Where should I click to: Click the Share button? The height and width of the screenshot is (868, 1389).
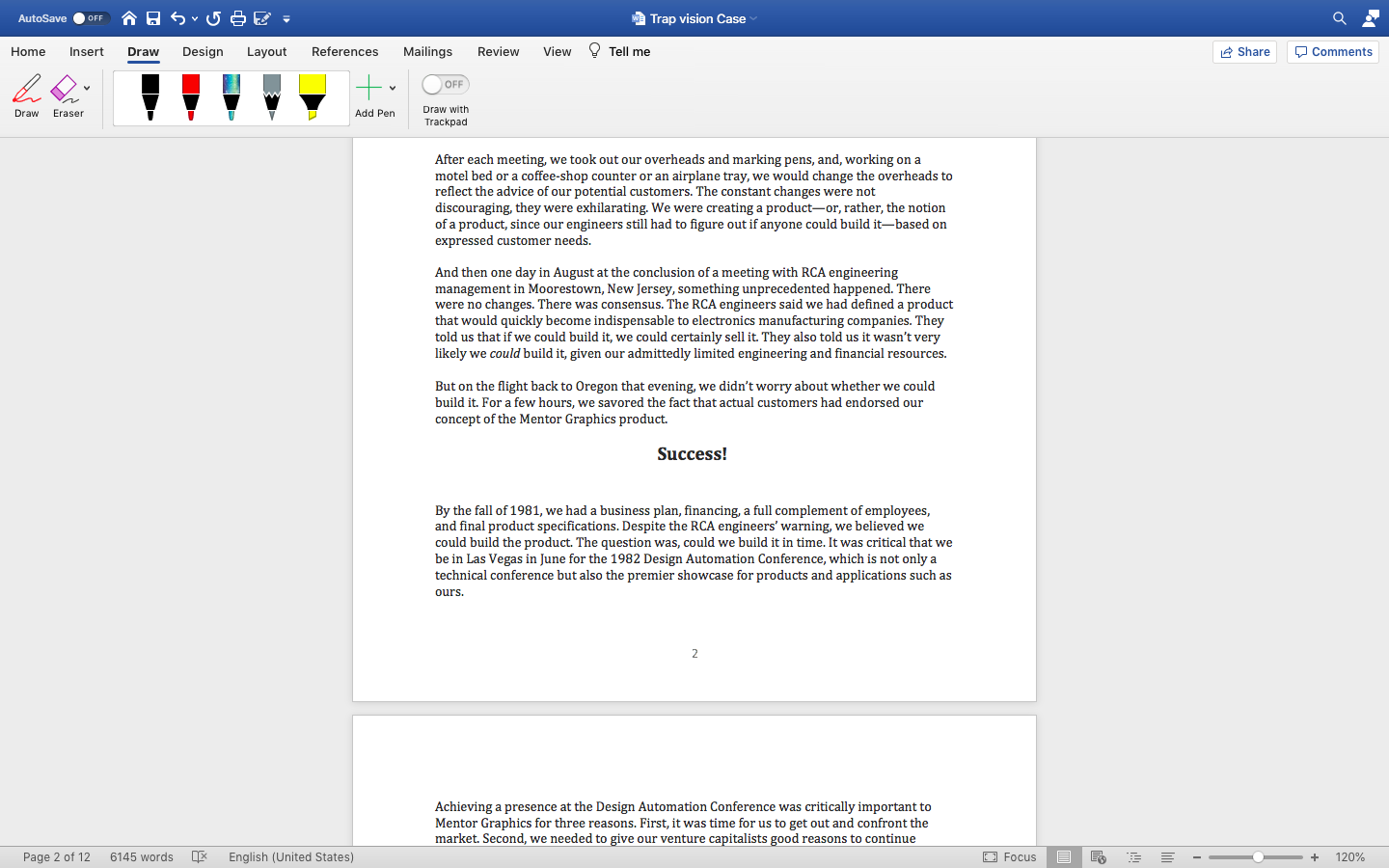[1244, 52]
